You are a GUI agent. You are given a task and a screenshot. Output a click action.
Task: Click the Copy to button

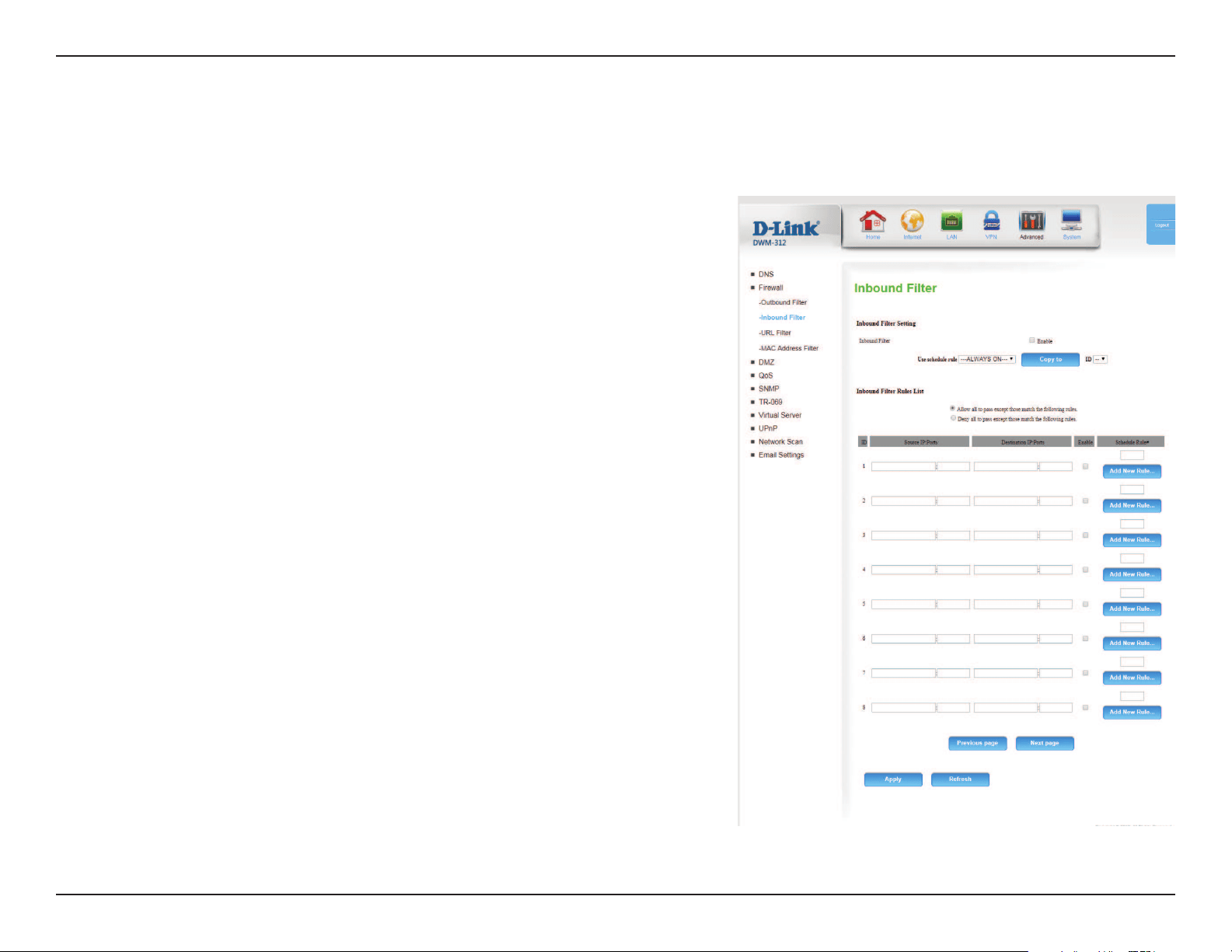tap(1050, 359)
